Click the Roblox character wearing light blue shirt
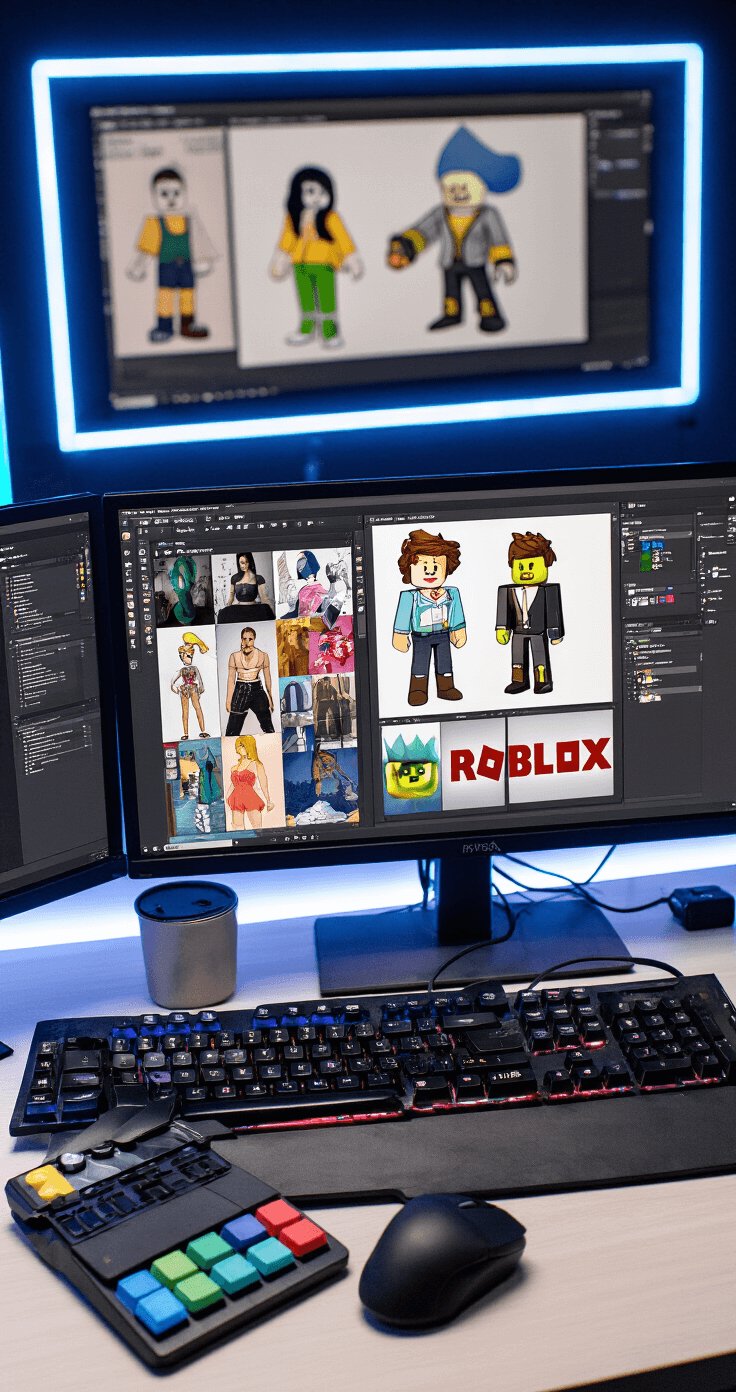This screenshot has height=1392, width=736. point(431,616)
